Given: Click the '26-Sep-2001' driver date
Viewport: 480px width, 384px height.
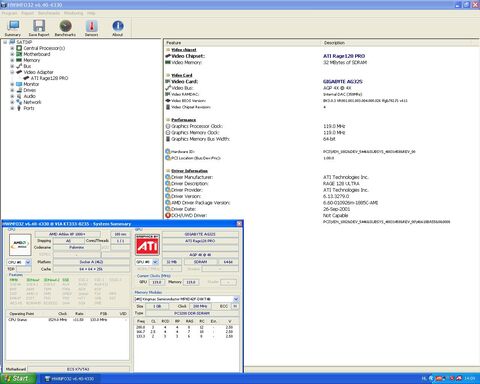Looking at the screenshot, I should pyautogui.click(x=336, y=209).
